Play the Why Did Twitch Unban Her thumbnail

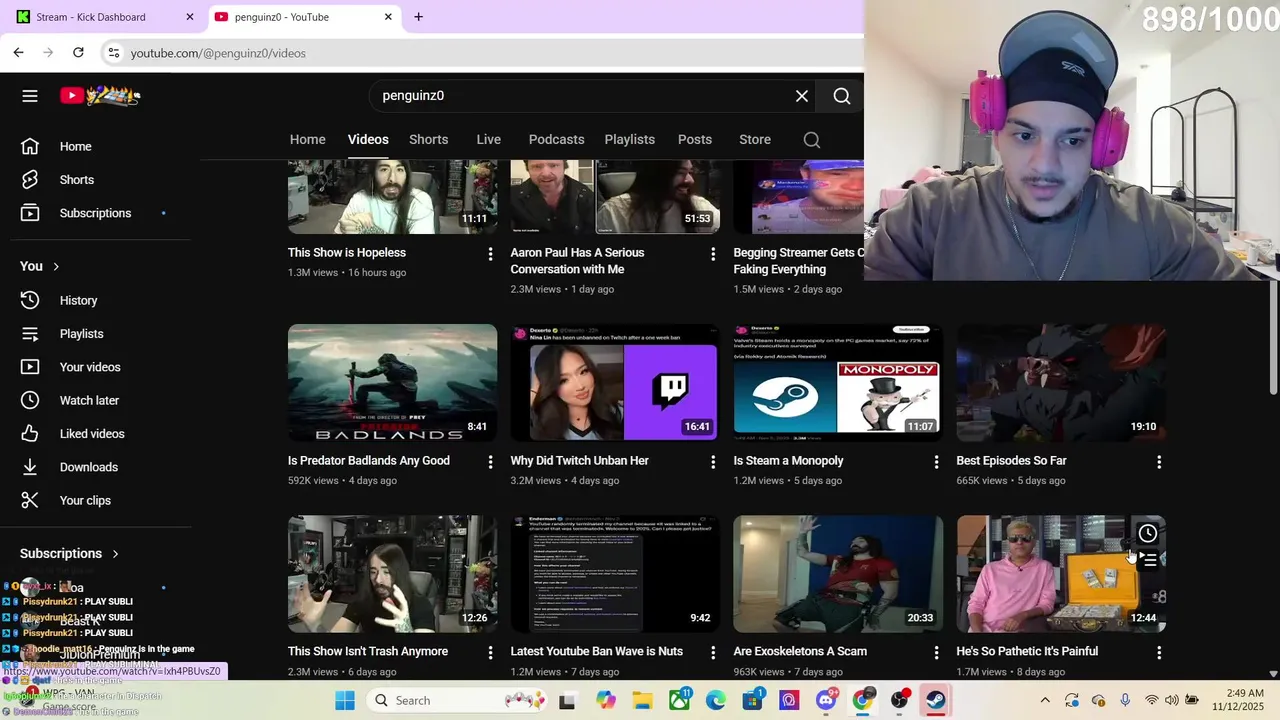pos(615,382)
